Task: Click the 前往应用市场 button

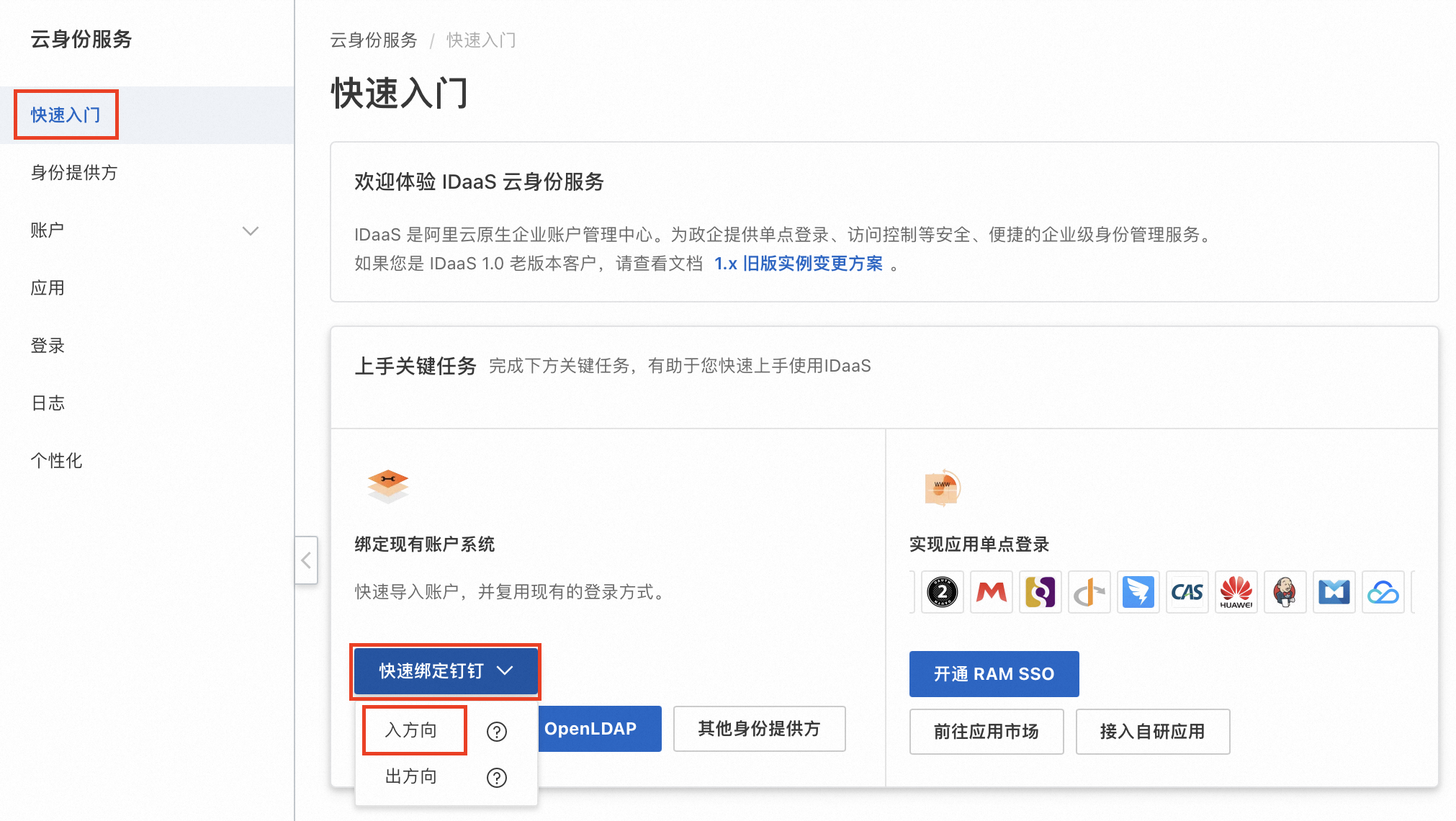Action: pos(986,732)
